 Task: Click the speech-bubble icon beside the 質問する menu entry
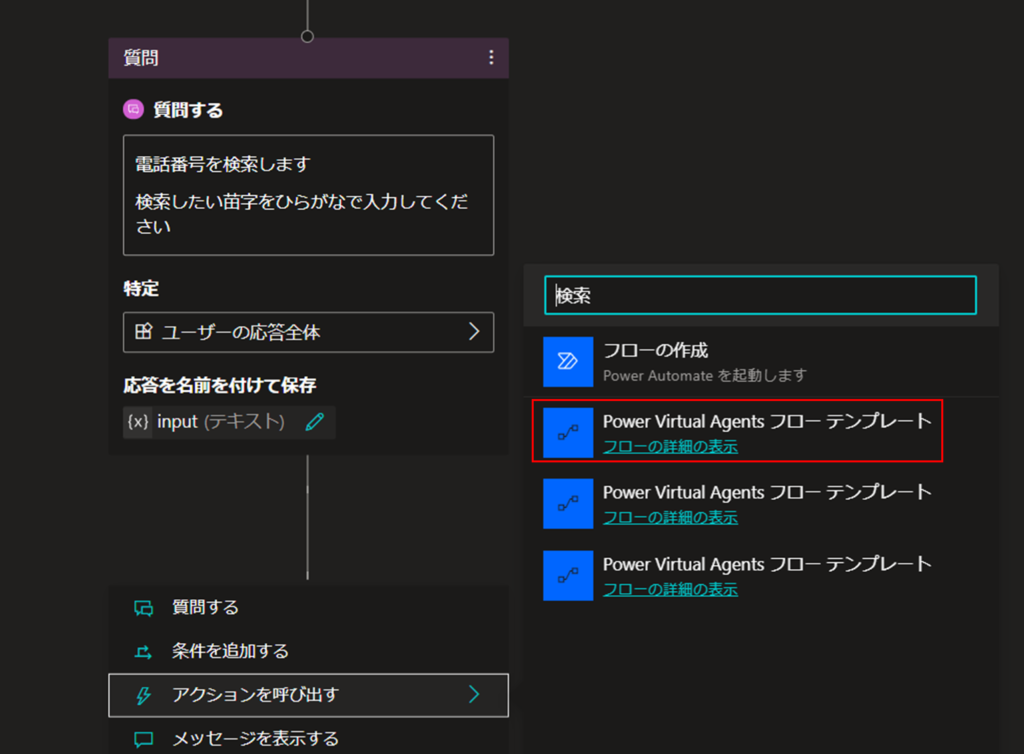144,608
